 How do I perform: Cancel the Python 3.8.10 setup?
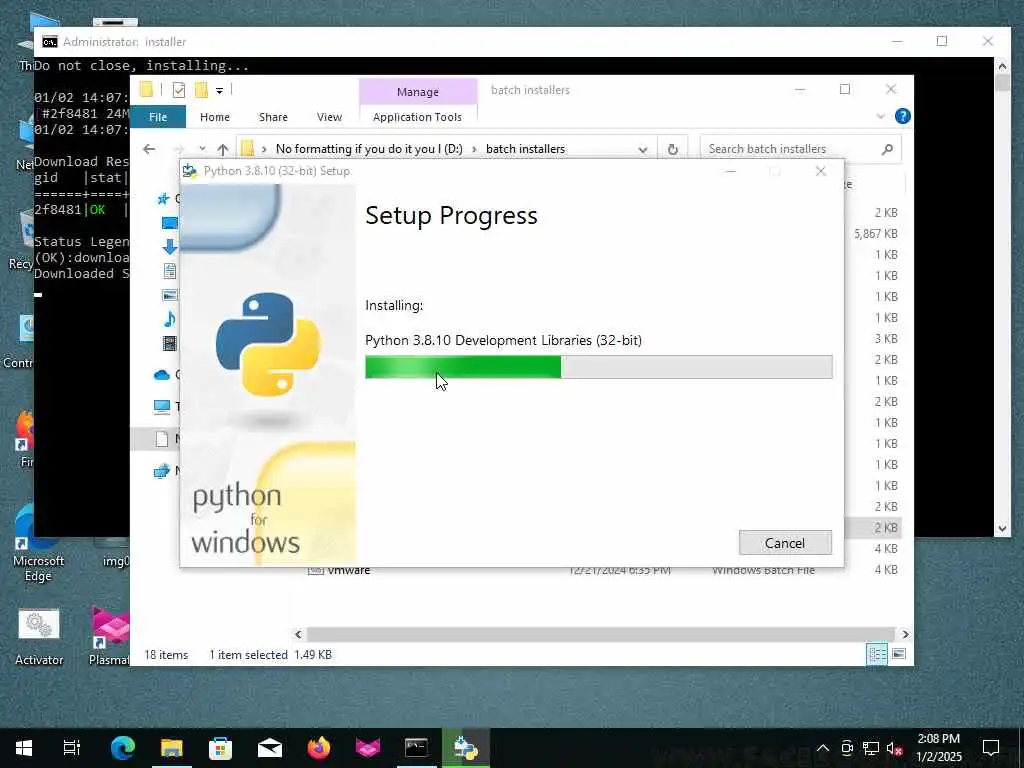(x=785, y=543)
